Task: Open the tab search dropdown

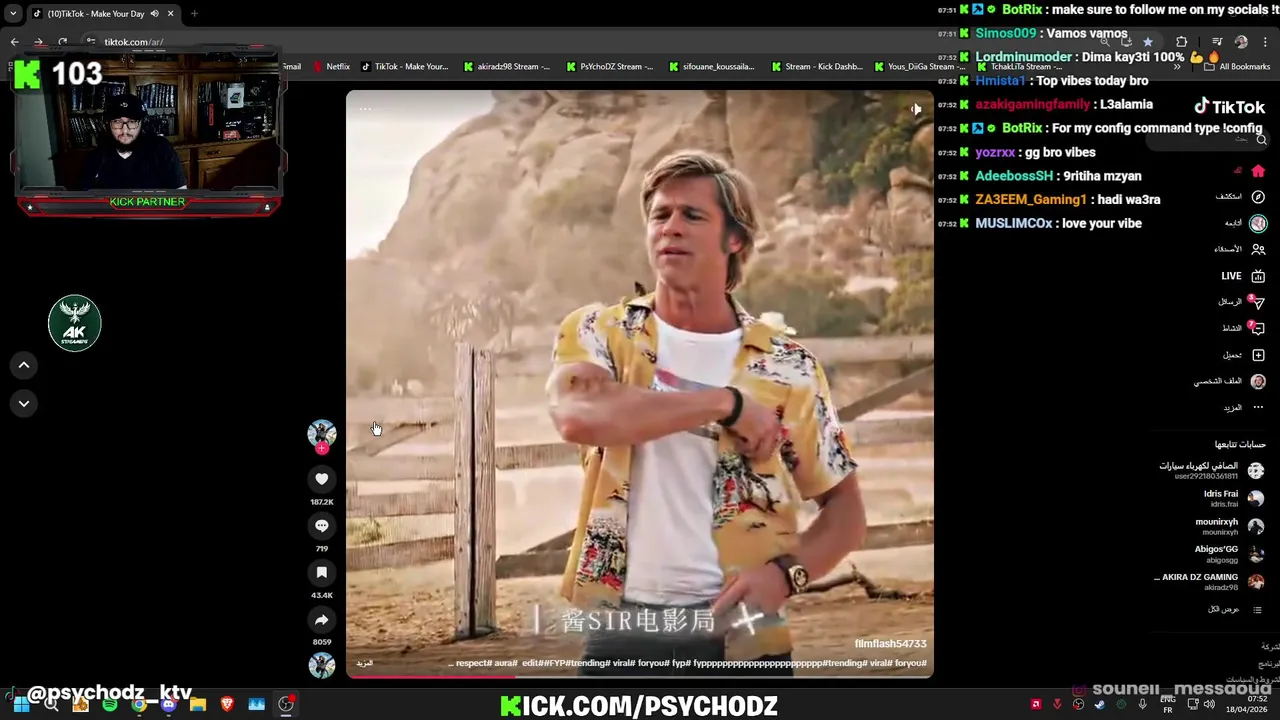Action: [12, 13]
